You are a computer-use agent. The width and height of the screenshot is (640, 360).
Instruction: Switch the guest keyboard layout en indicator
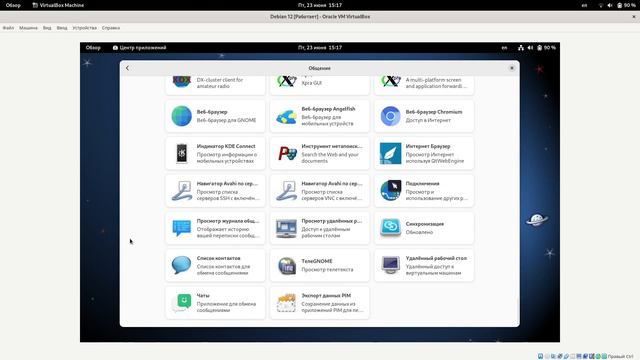504,48
